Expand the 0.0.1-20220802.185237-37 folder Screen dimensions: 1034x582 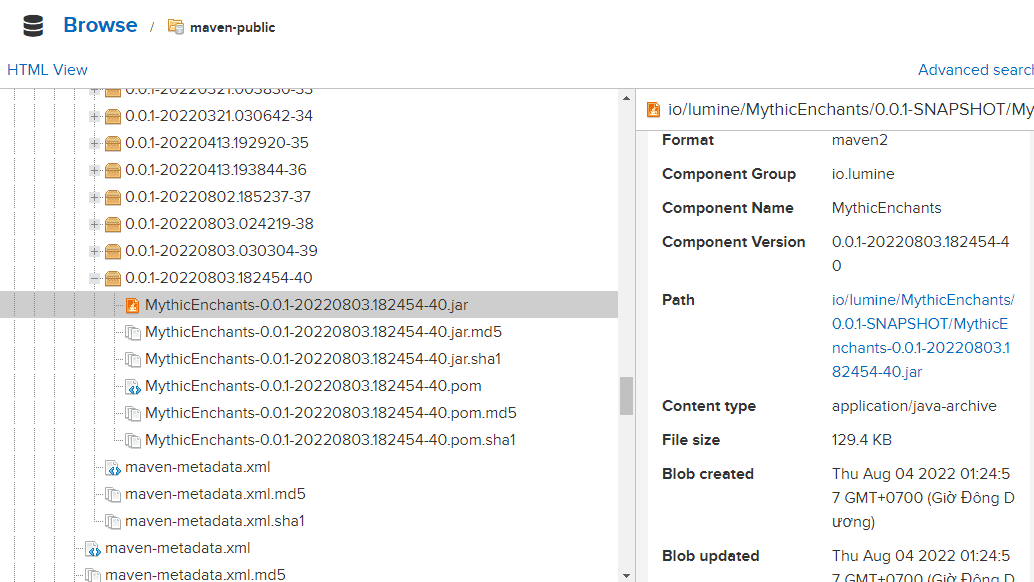(x=95, y=197)
